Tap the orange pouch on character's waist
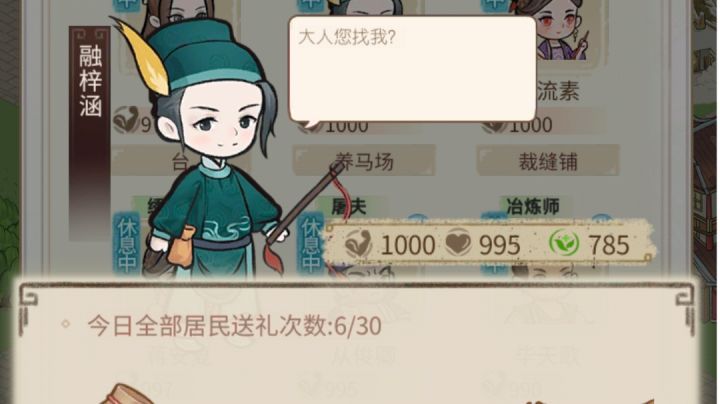This screenshot has height=404, width=720. (x=182, y=248)
